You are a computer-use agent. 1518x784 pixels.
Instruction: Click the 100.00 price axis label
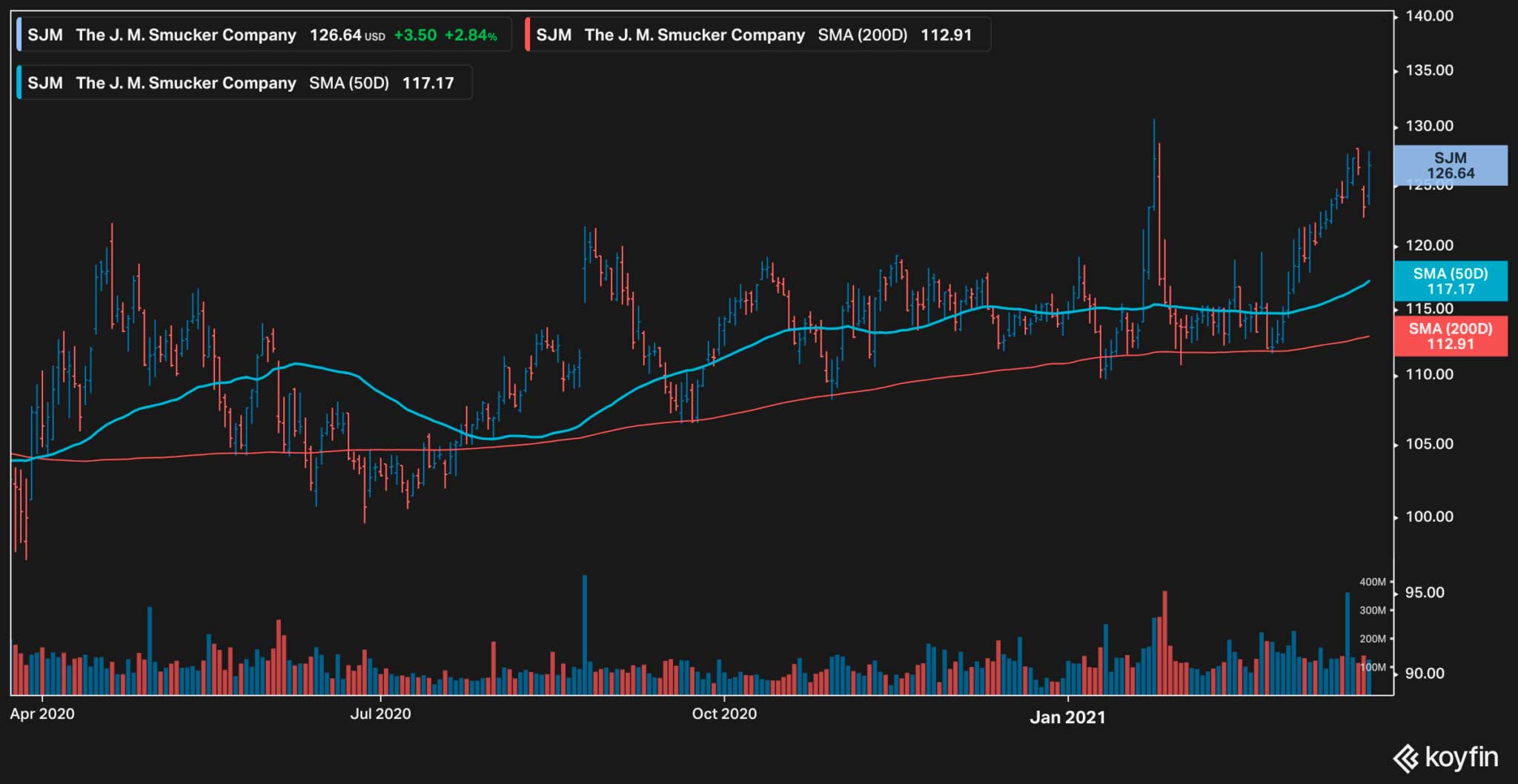(x=1429, y=516)
